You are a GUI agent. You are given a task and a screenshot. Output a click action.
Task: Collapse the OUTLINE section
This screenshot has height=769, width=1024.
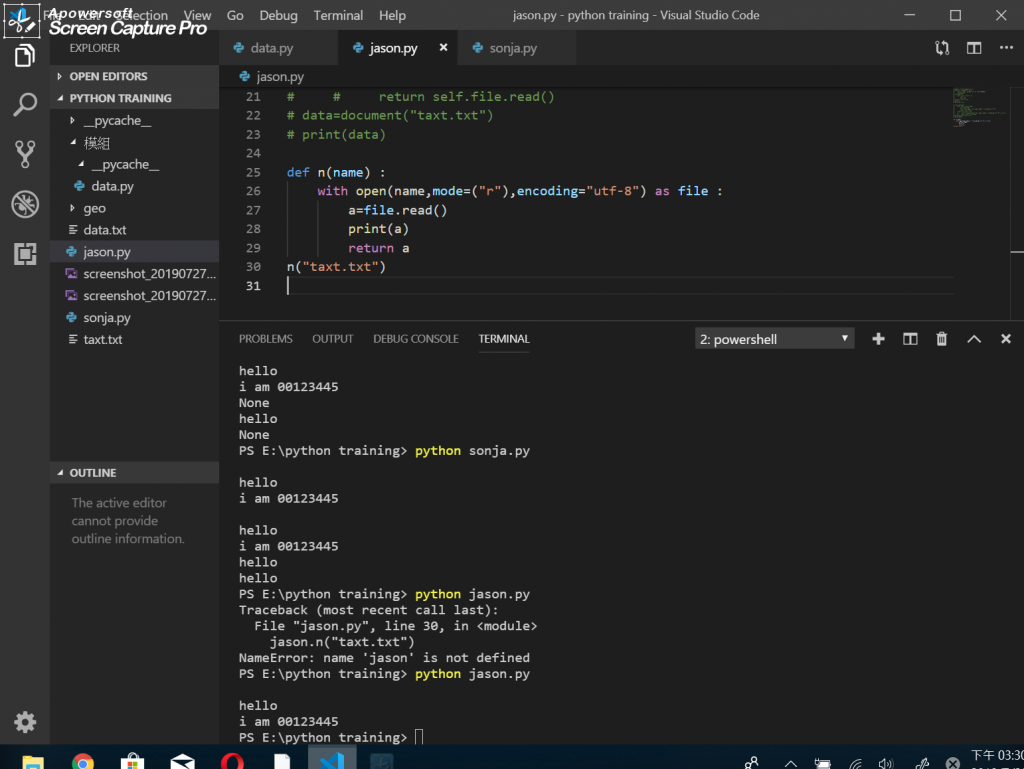(92, 472)
